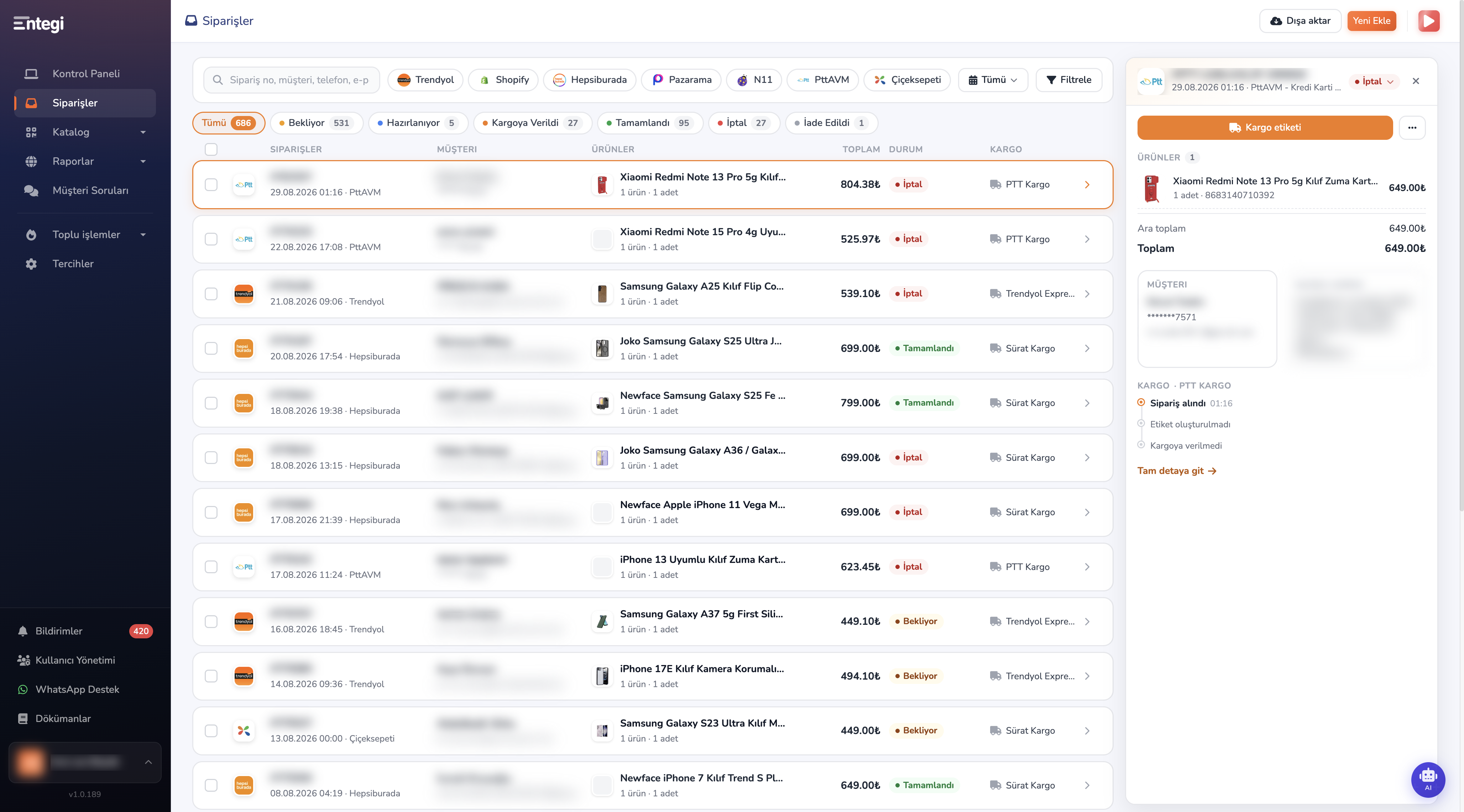
Task: Filter orders by Hepsiburada marketplace
Action: (589, 80)
